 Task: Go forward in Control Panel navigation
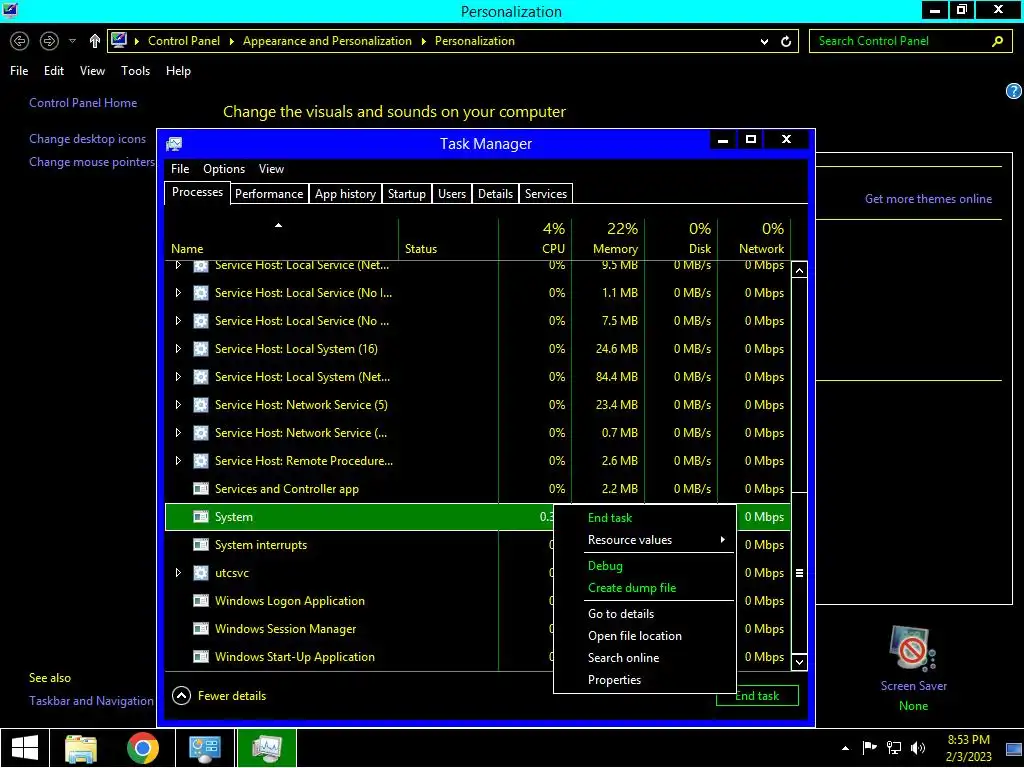pyautogui.click(x=49, y=41)
